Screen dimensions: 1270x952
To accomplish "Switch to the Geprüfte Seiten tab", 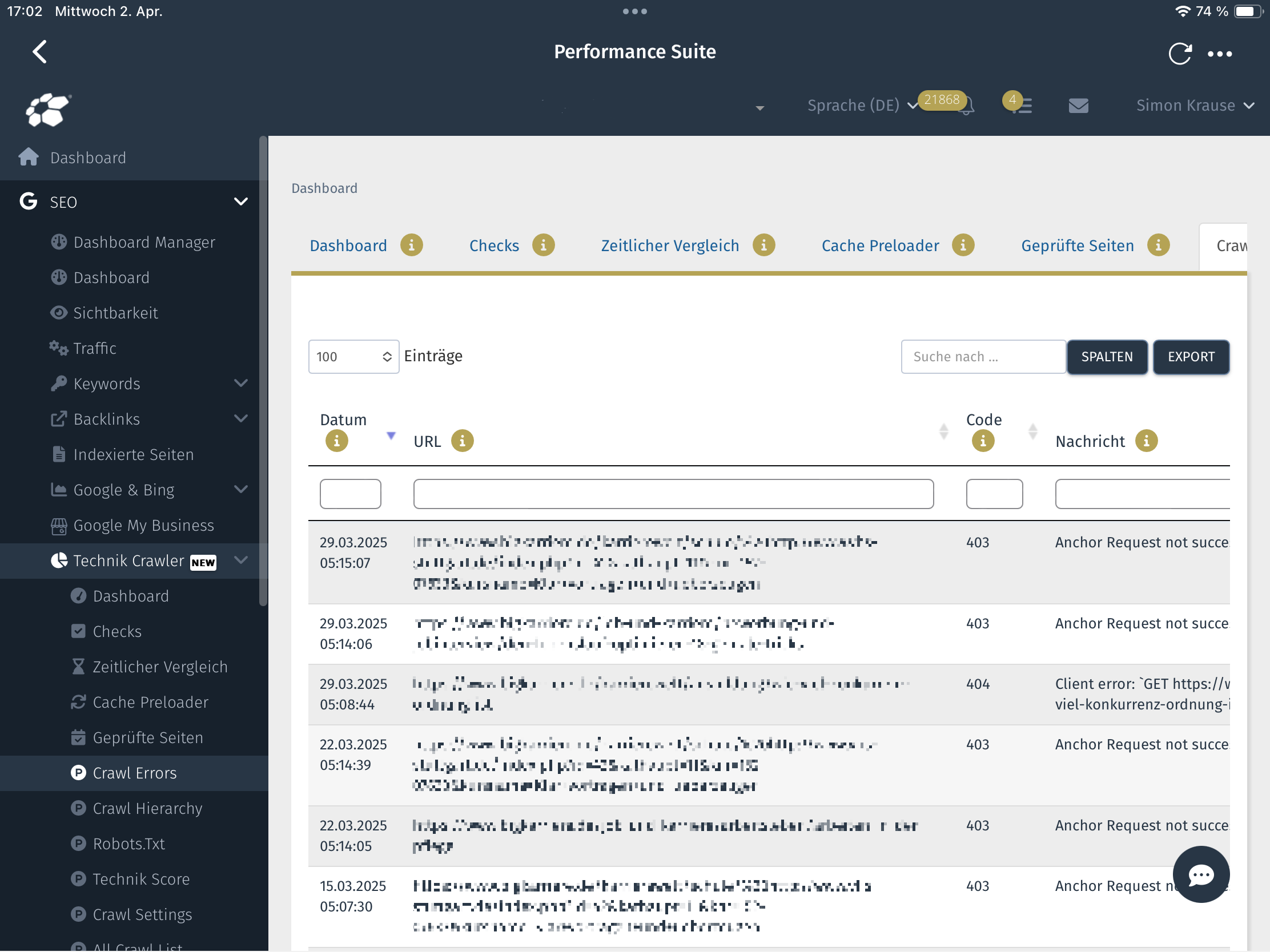I will (1077, 245).
